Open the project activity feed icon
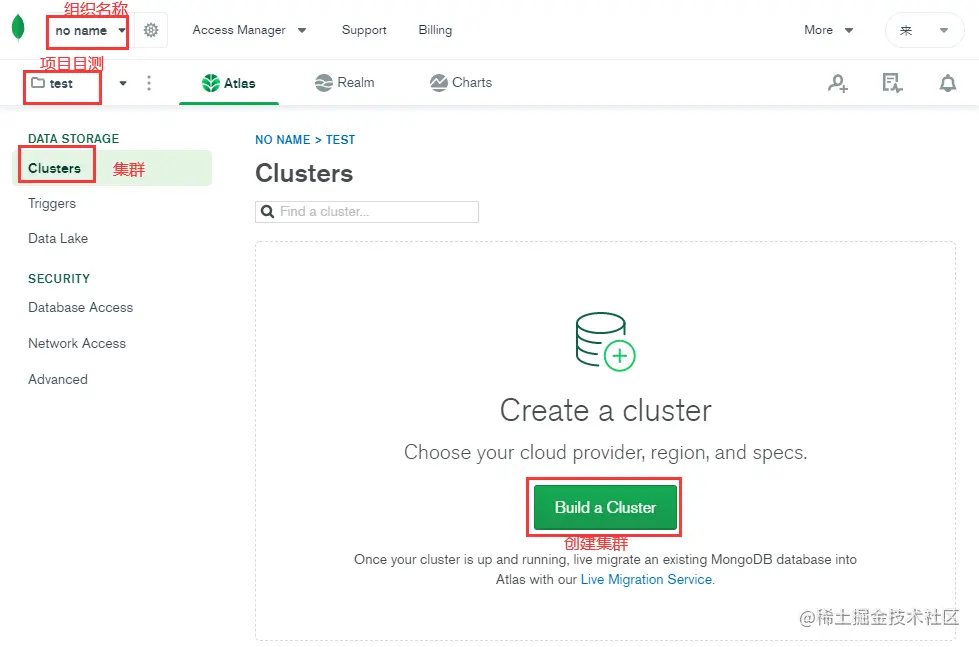Image resolution: width=979 pixels, height=647 pixels. (x=892, y=83)
